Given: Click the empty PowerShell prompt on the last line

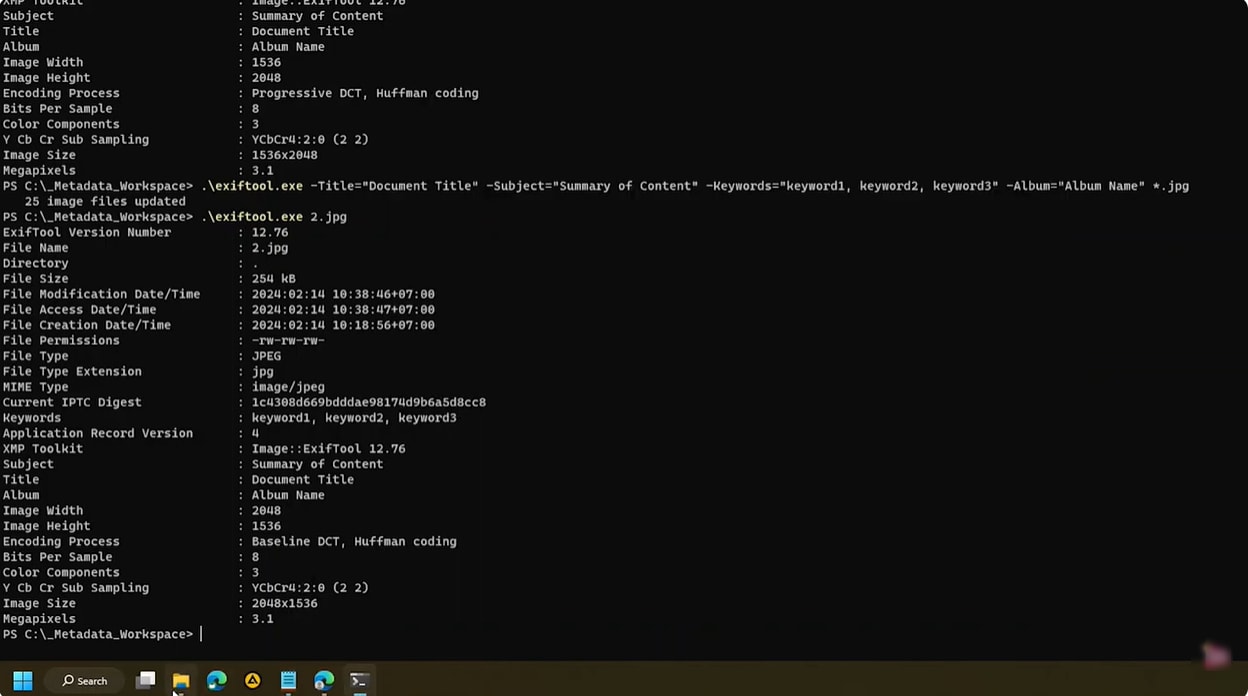Looking at the screenshot, I should 102,634.
